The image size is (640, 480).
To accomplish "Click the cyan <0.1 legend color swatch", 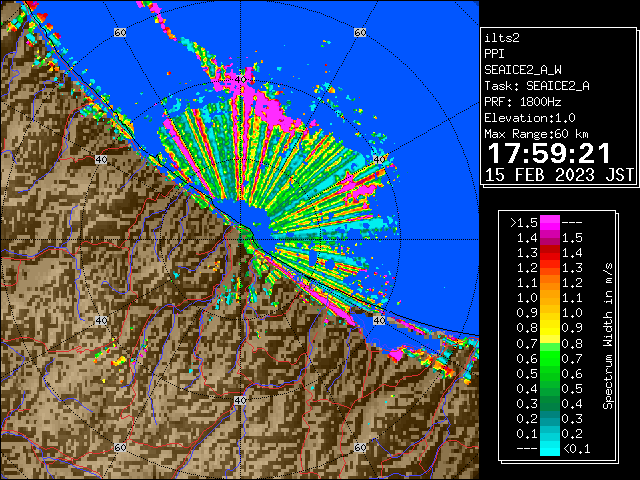I will point(549,449).
